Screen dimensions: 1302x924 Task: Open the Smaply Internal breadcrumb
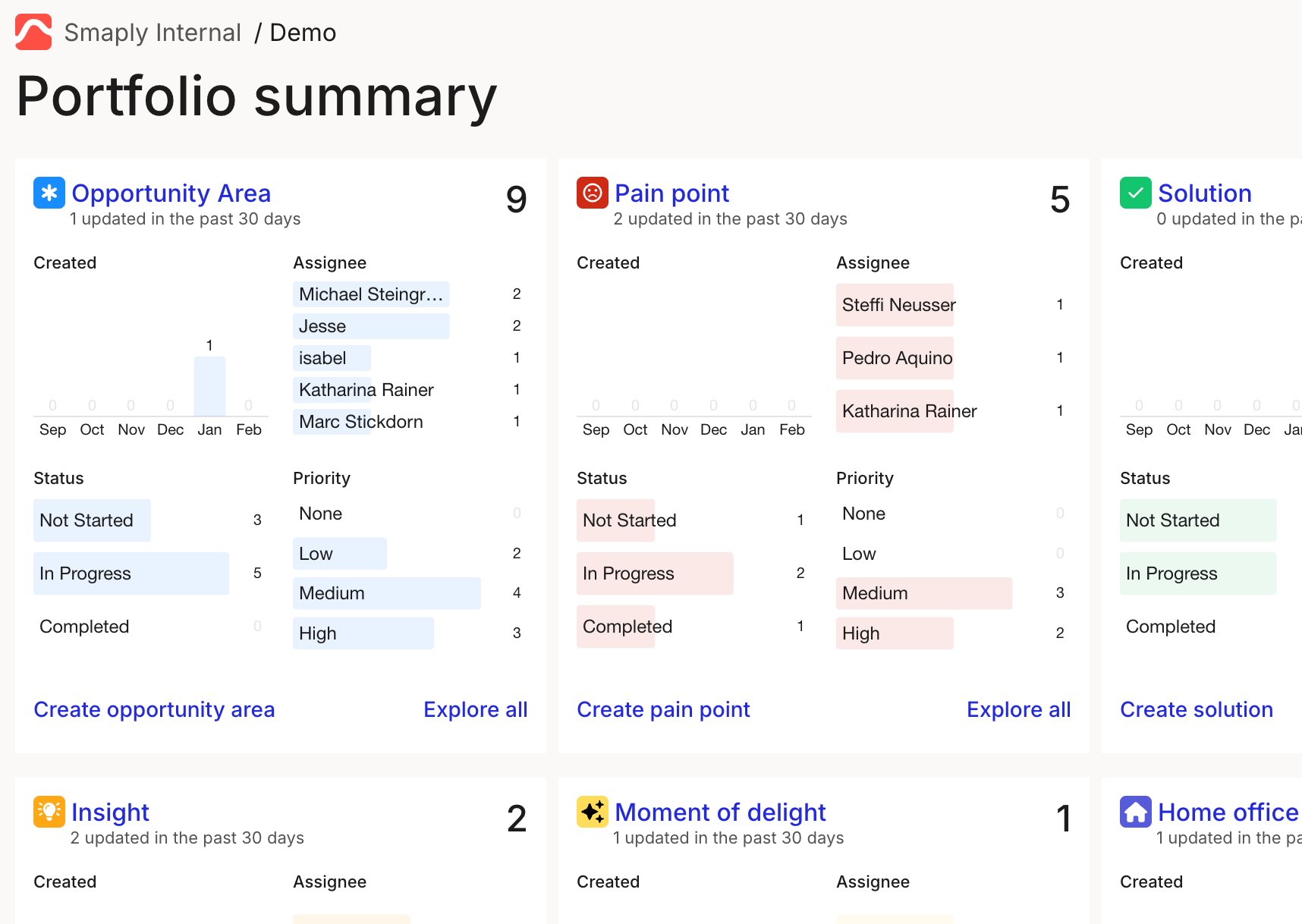[153, 33]
